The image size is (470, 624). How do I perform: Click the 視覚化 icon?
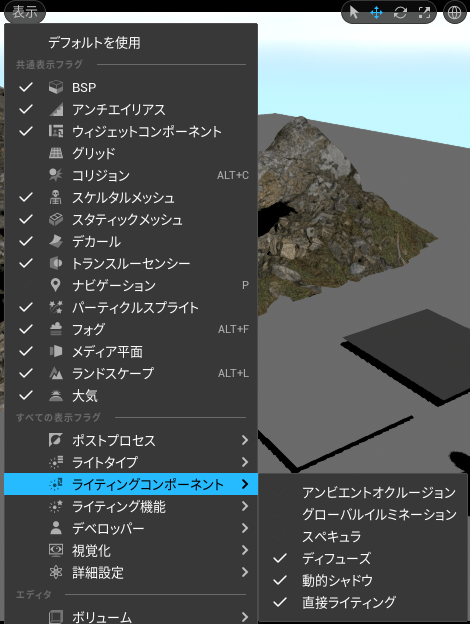[56, 550]
